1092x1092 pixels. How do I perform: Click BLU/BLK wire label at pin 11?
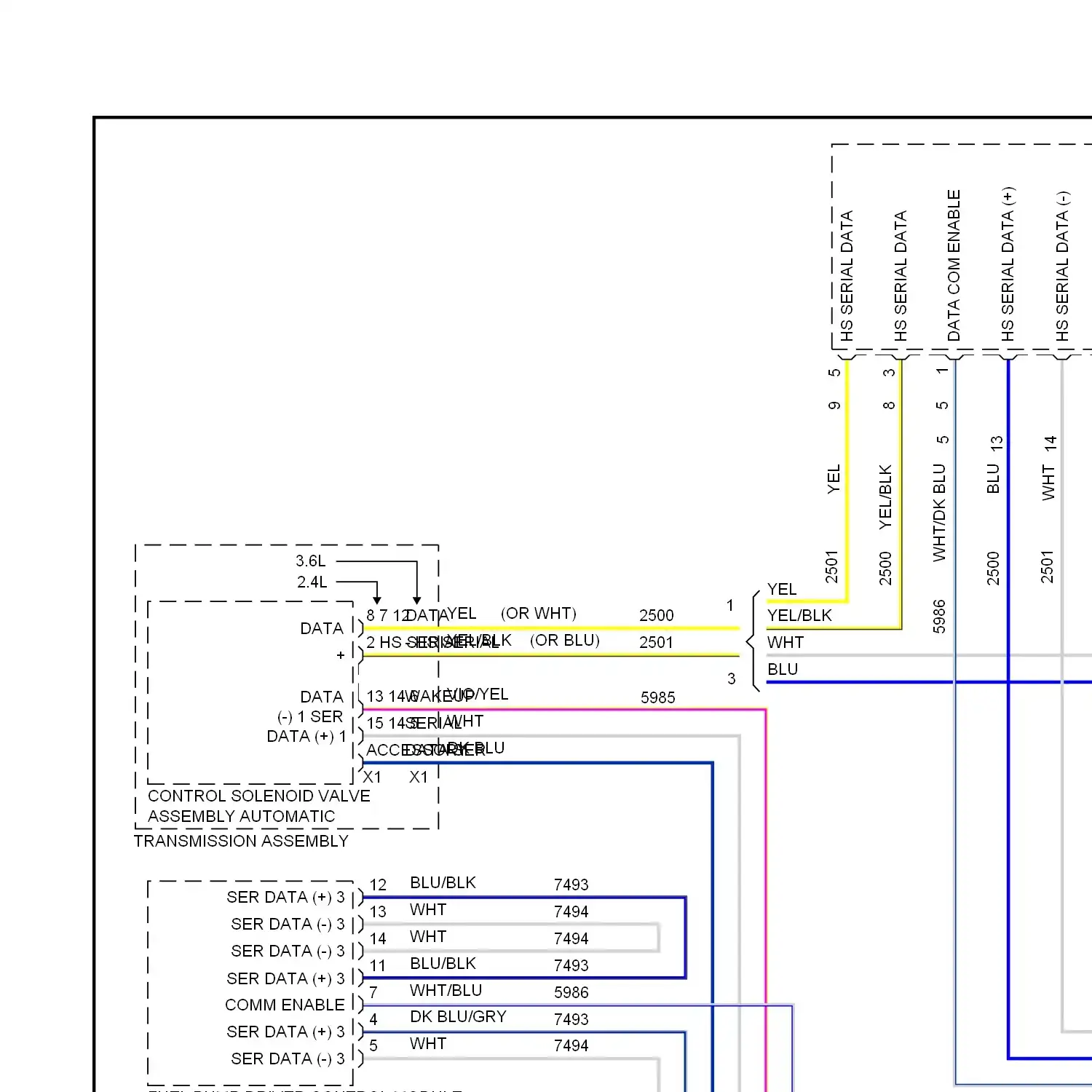coord(443,964)
